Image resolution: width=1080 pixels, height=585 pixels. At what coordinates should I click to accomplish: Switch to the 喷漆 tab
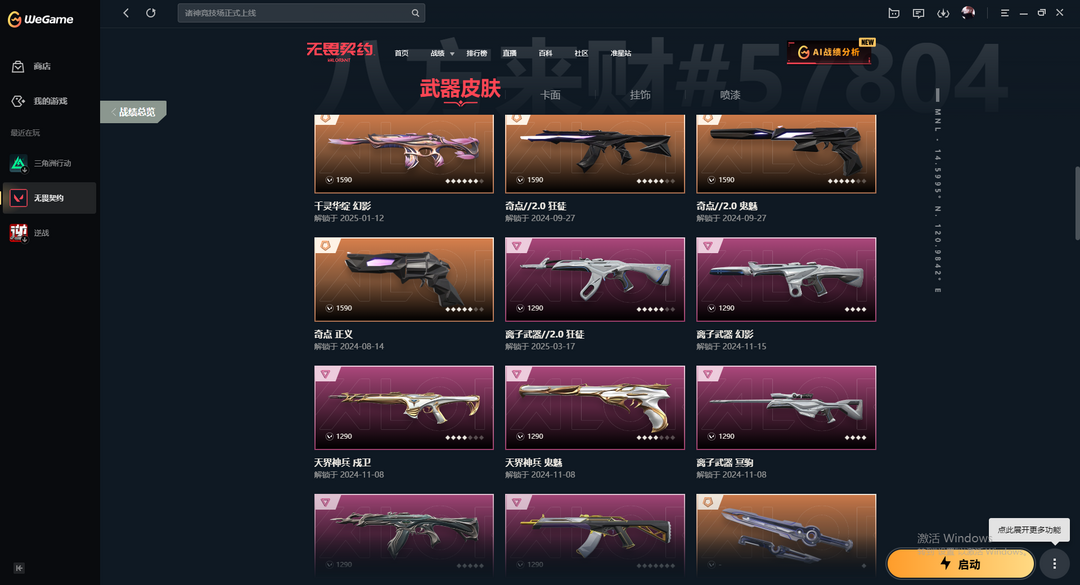click(x=730, y=95)
